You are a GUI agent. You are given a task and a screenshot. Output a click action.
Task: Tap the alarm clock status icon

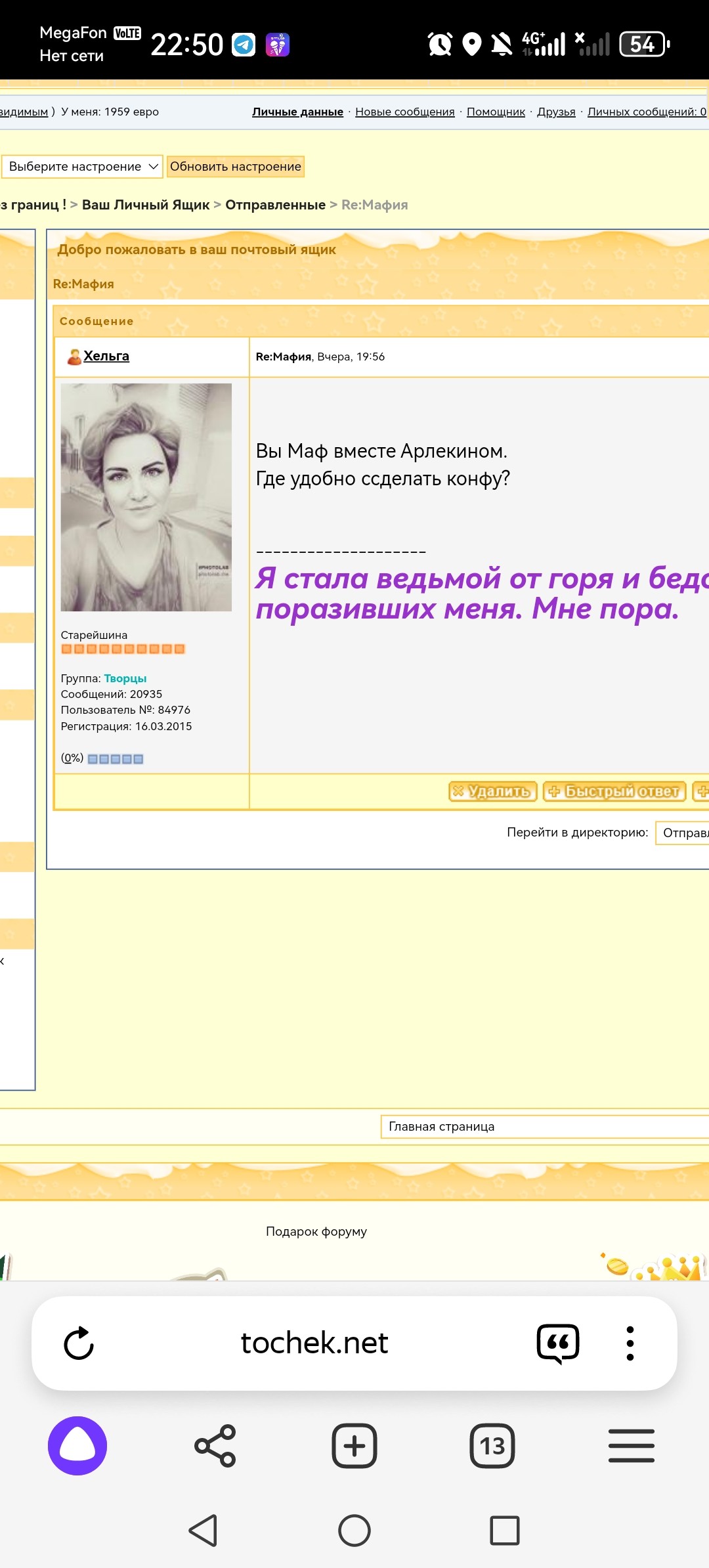[440, 45]
